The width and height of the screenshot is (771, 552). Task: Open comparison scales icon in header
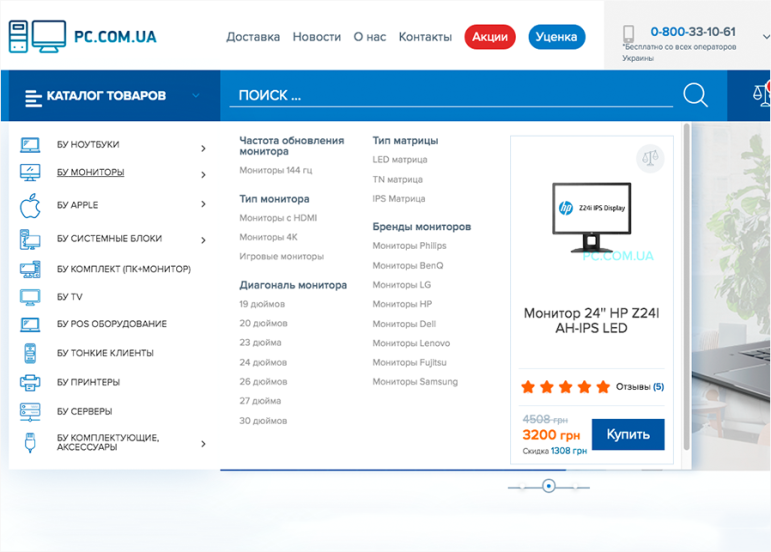[761, 95]
